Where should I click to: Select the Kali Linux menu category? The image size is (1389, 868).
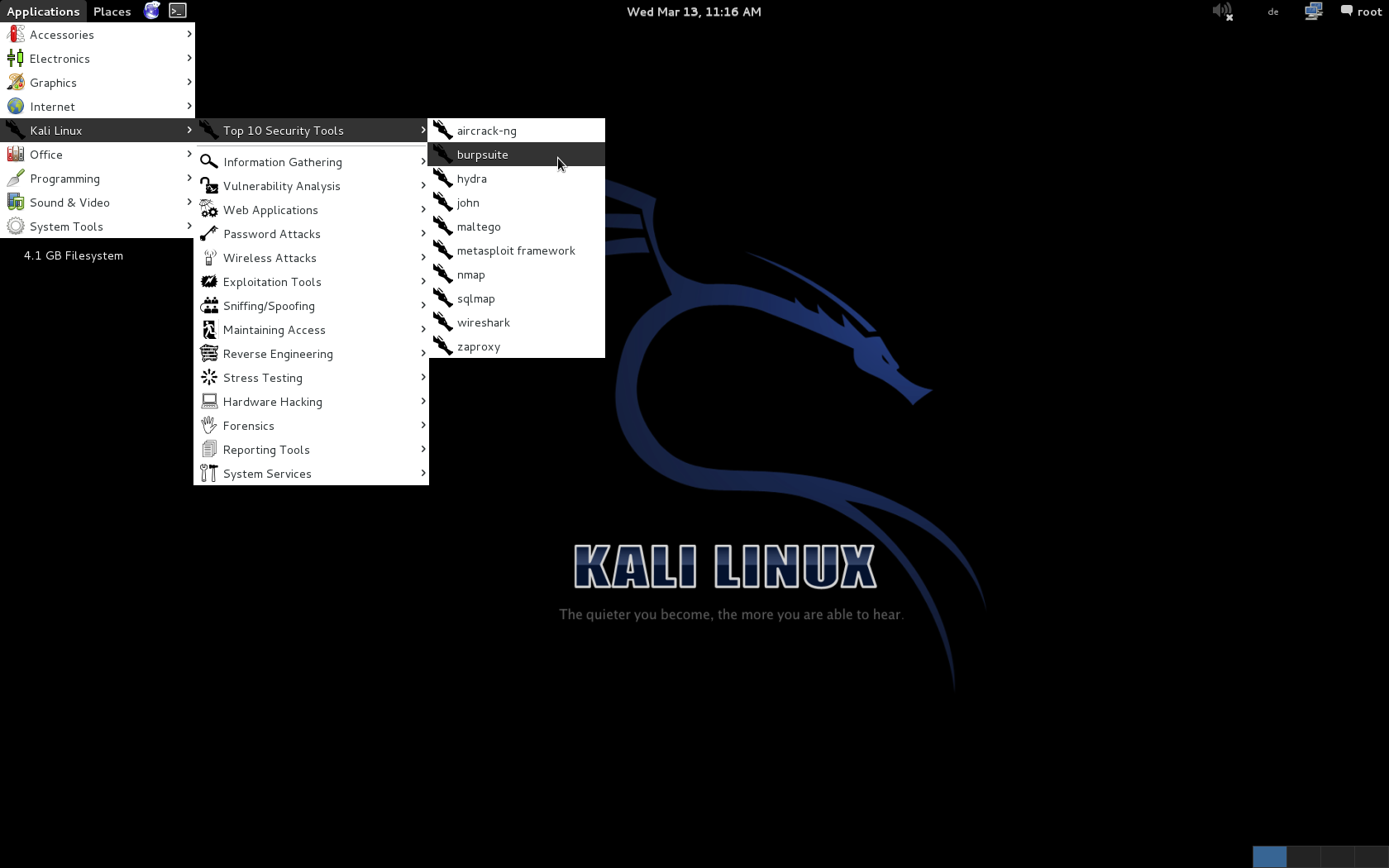click(x=98, y=131)
